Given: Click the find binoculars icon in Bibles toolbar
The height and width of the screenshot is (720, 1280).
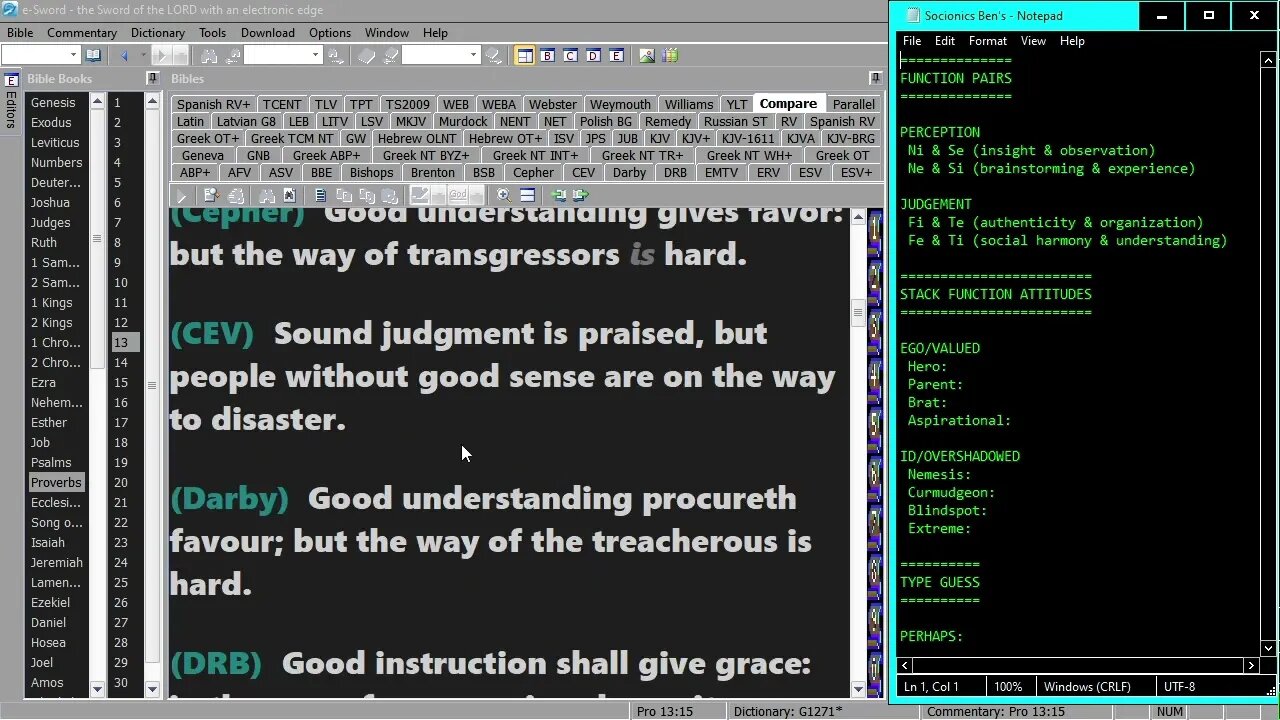Looking at the screenshot, I should click(x=266, y=195).
